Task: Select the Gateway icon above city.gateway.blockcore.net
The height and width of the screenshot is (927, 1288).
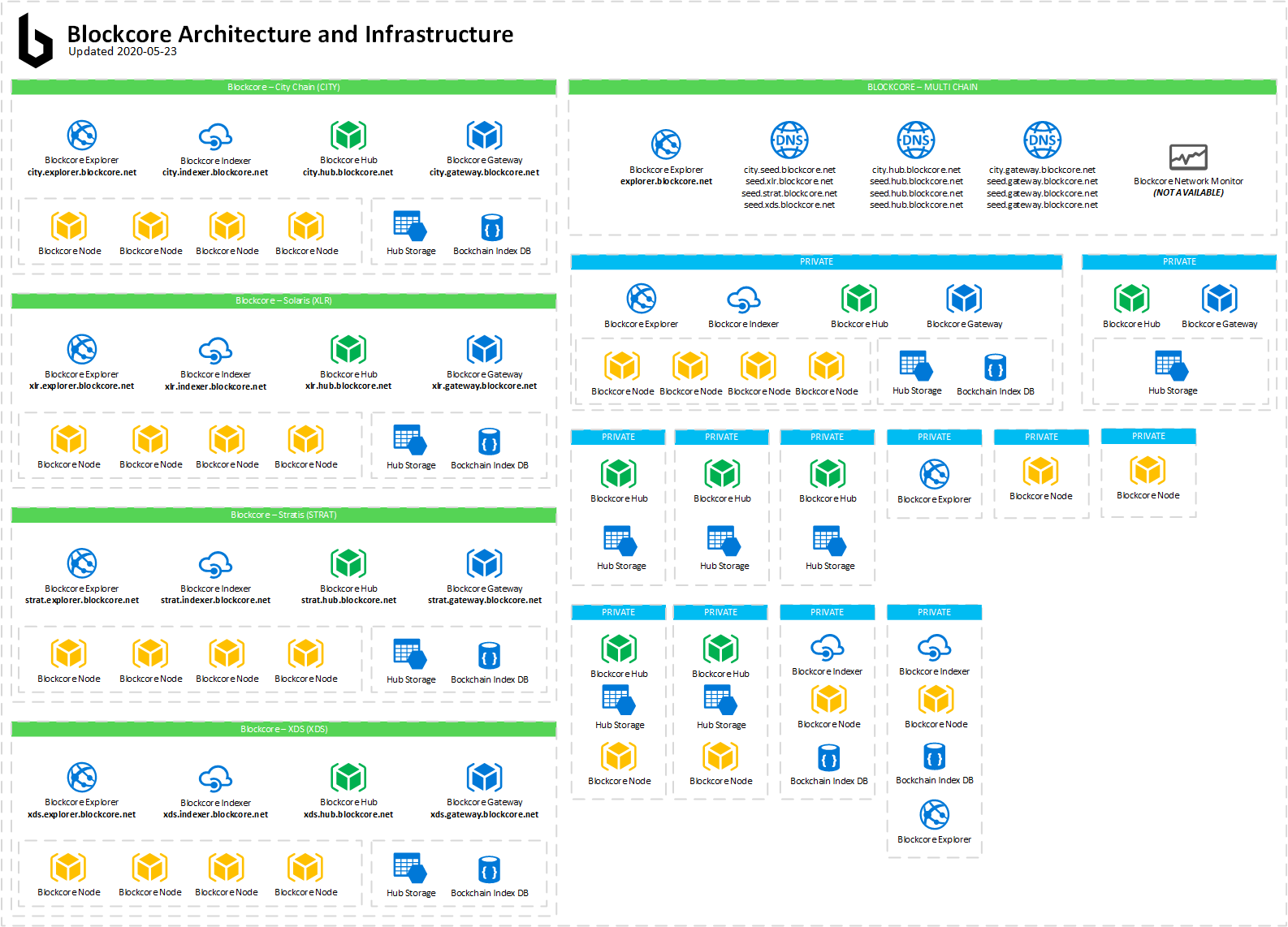Action: click(x=485, y=136)
